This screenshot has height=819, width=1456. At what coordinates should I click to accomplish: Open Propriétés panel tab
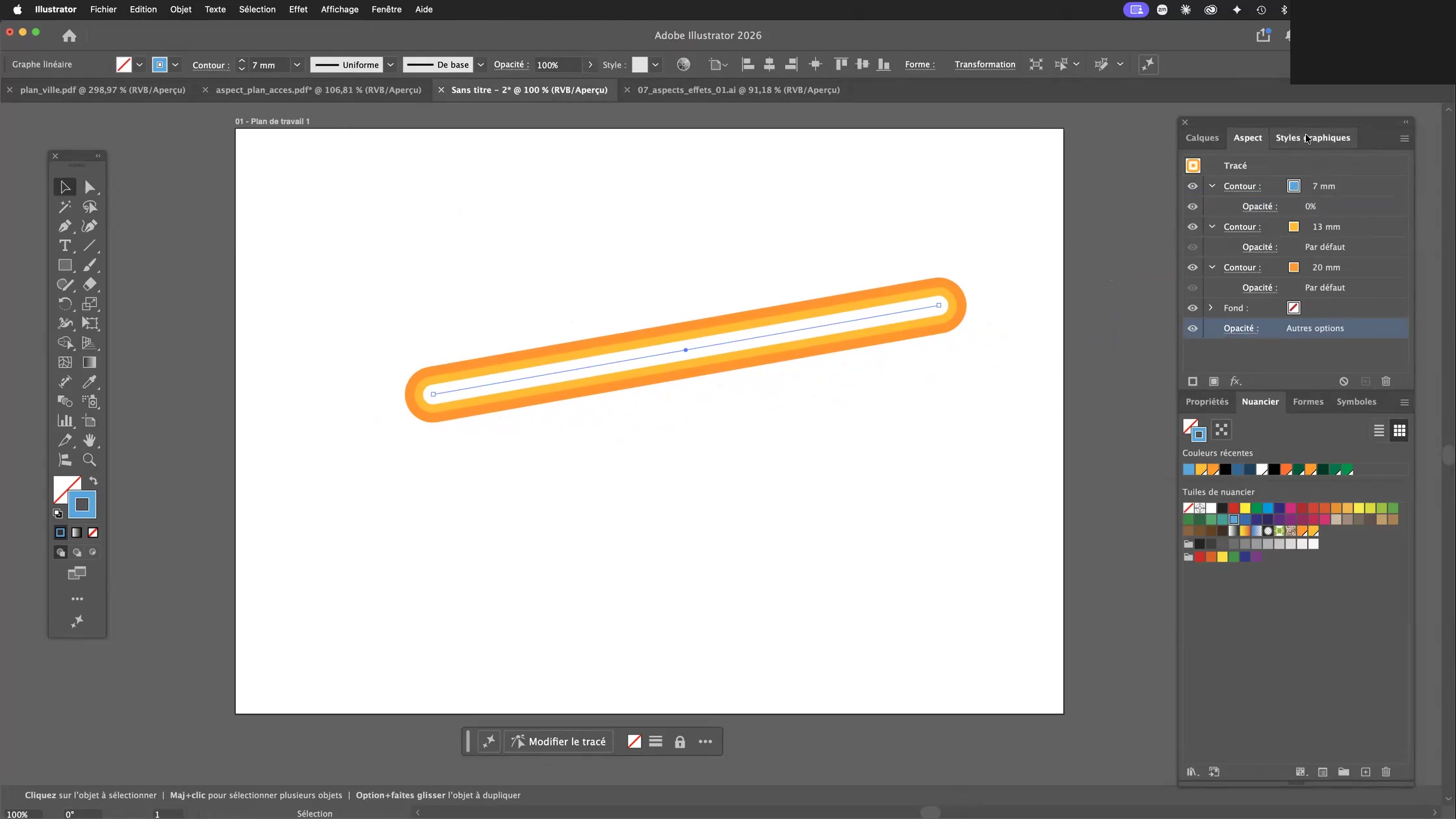click(x=1206, y=402)
